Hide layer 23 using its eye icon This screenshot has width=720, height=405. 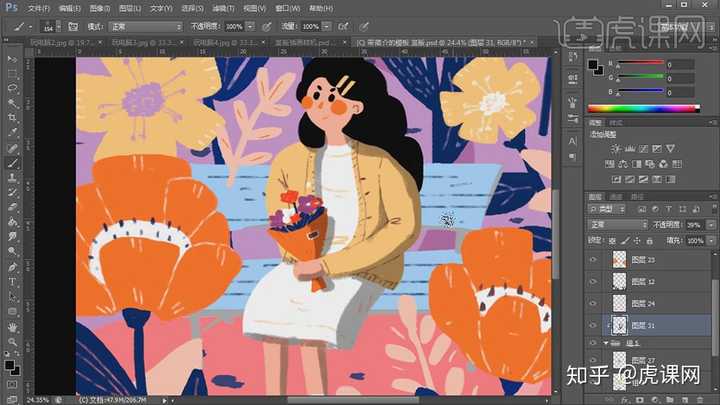click(593, 259)
